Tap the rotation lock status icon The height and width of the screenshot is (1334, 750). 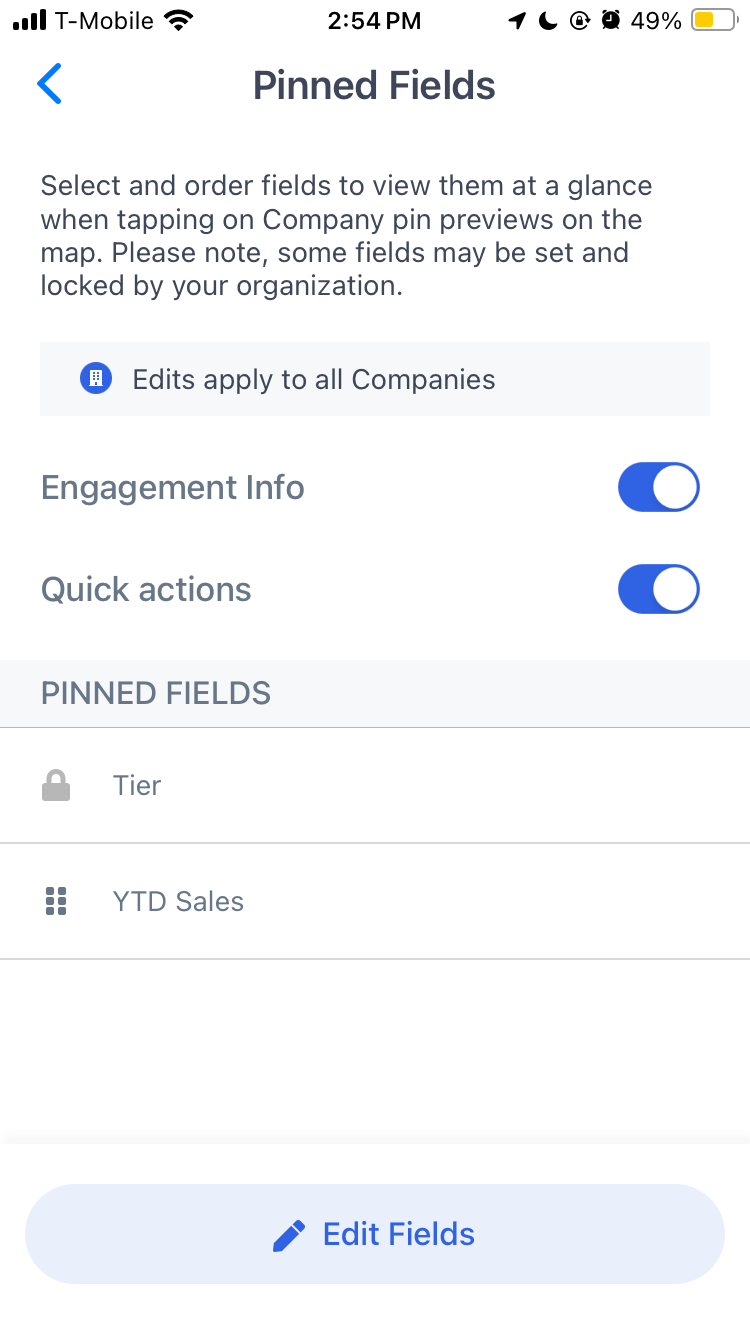pos(580,20)
